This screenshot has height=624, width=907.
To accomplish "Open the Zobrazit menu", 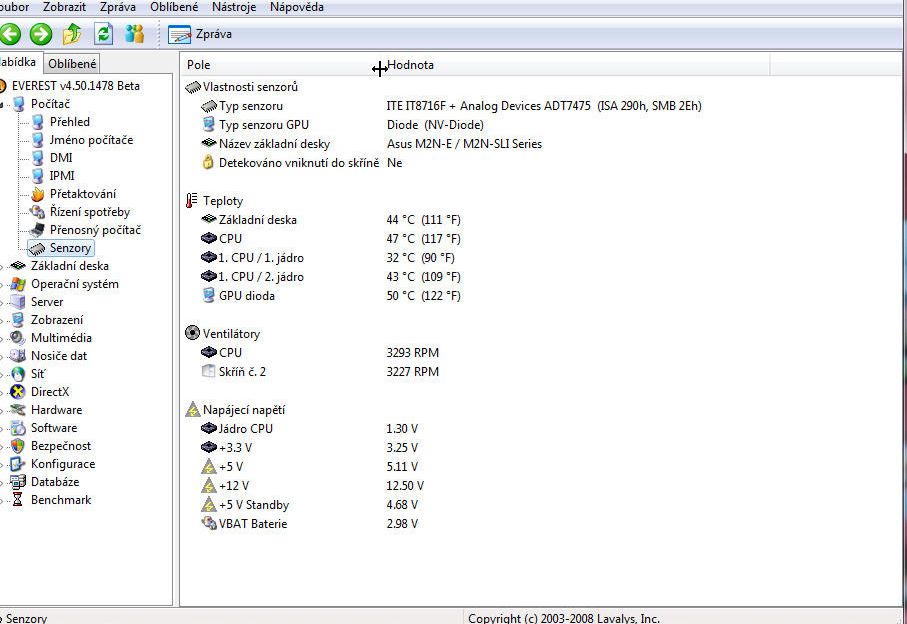I will tap(64, 7).
